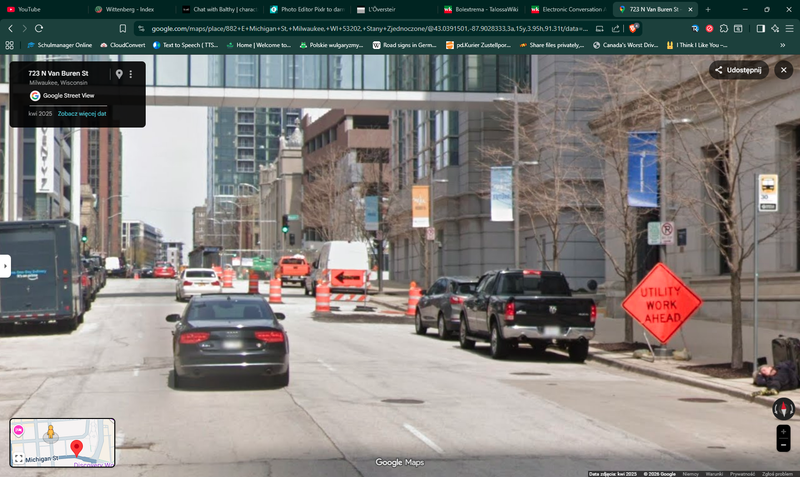800x477 pixels.
Task: Click the browser back arrow
Action: pyautogui.click(x=10, y=29)
